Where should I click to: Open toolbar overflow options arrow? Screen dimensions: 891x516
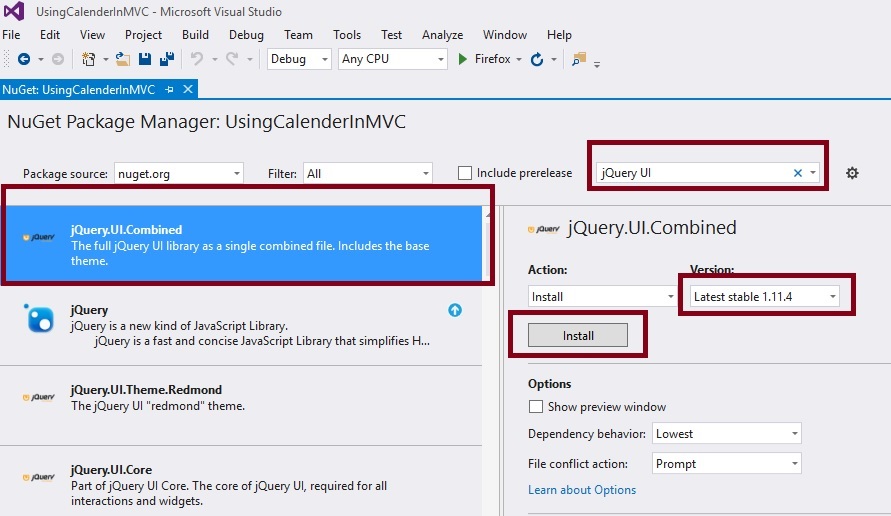(x=597, y=64)
